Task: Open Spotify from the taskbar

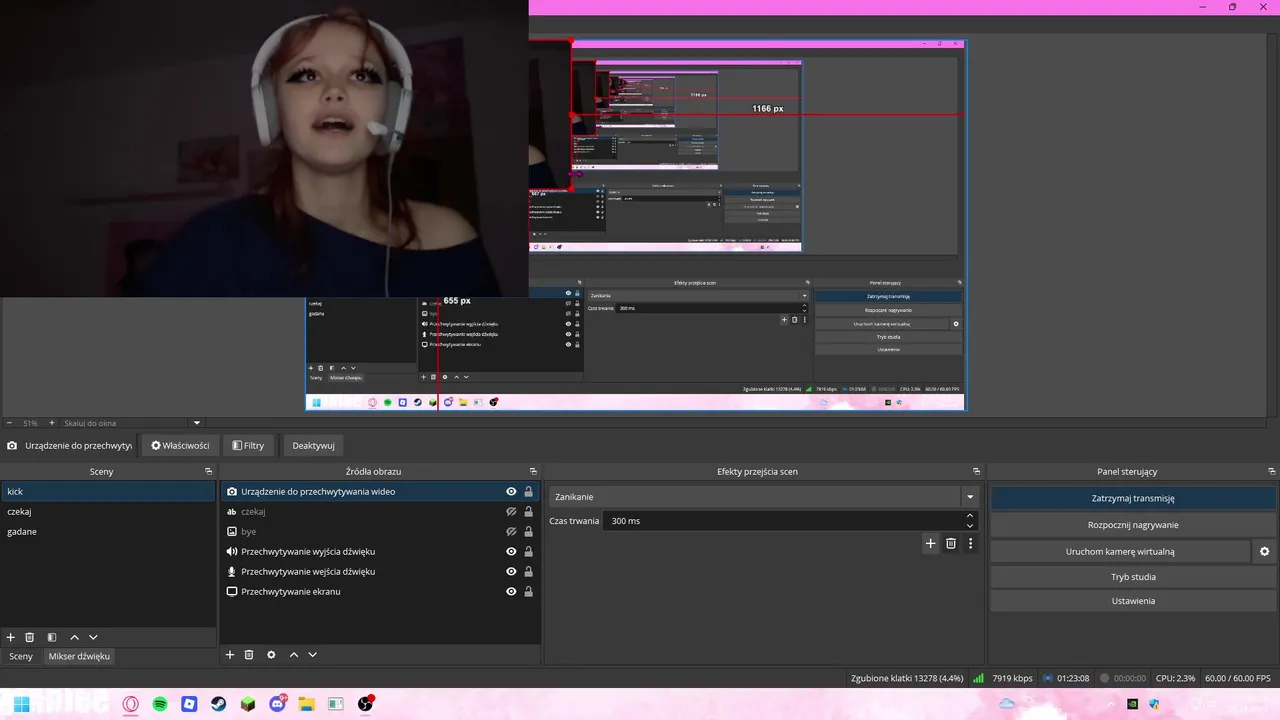Action: [x=160, y=704]
